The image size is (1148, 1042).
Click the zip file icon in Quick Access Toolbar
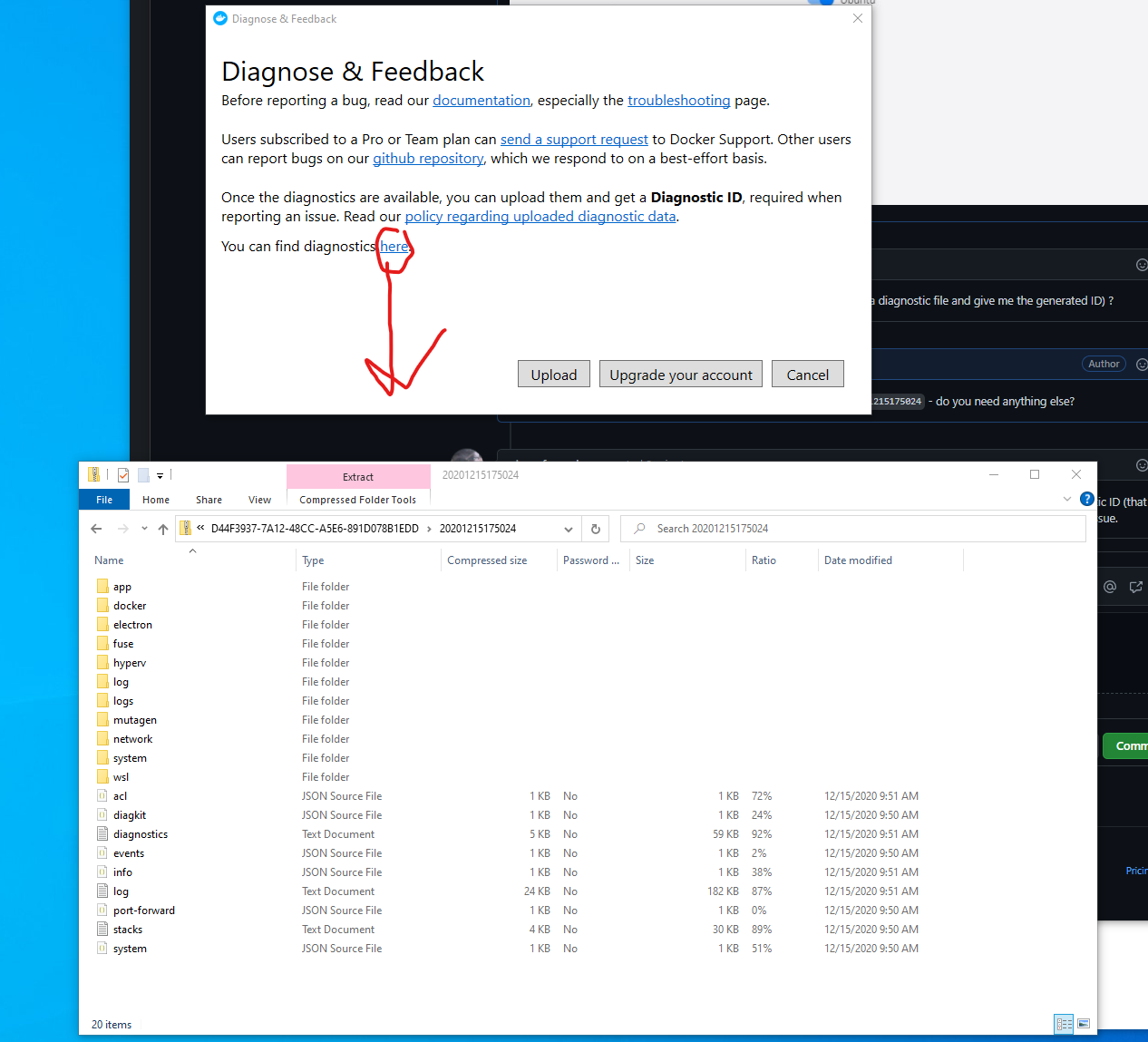coord(93,474)
